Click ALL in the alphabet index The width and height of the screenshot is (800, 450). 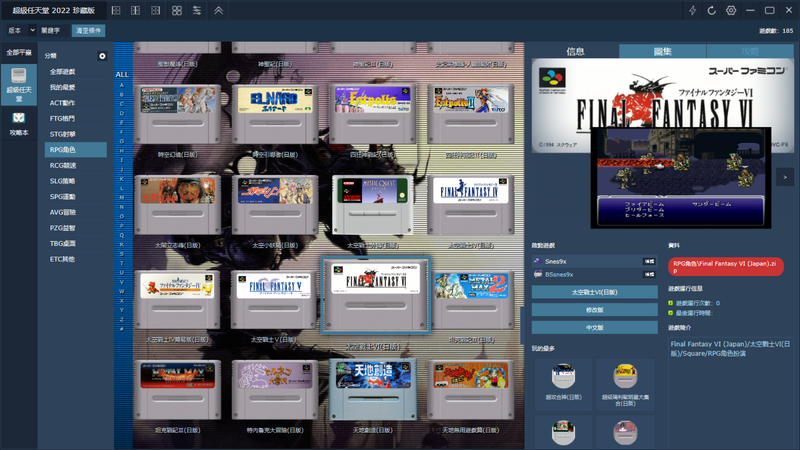pyautogui.click(x=122, y=74)
